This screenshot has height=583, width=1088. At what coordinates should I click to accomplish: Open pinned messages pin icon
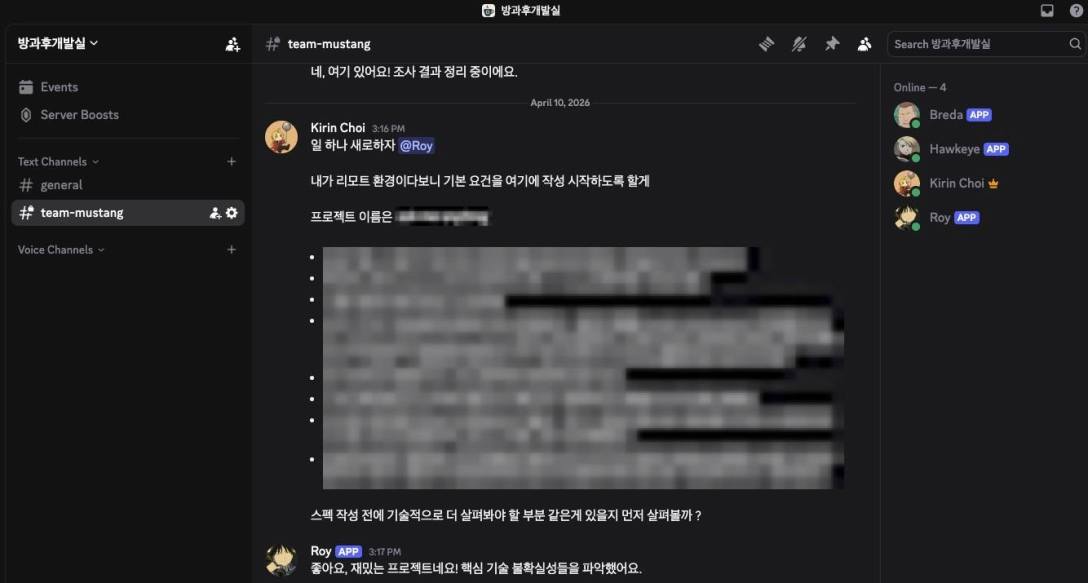point(832,44)
